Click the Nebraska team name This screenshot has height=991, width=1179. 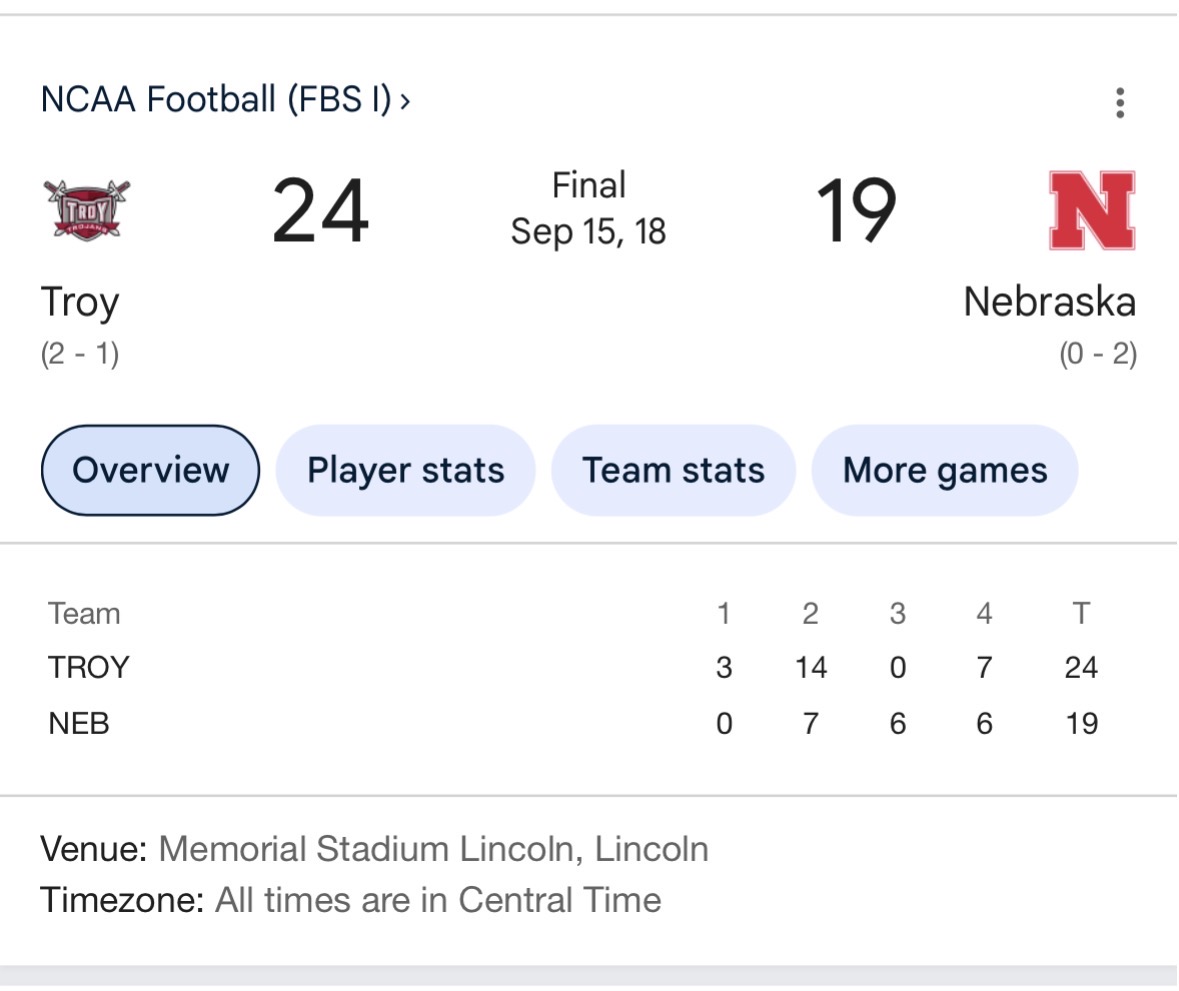coord(1049,302)
